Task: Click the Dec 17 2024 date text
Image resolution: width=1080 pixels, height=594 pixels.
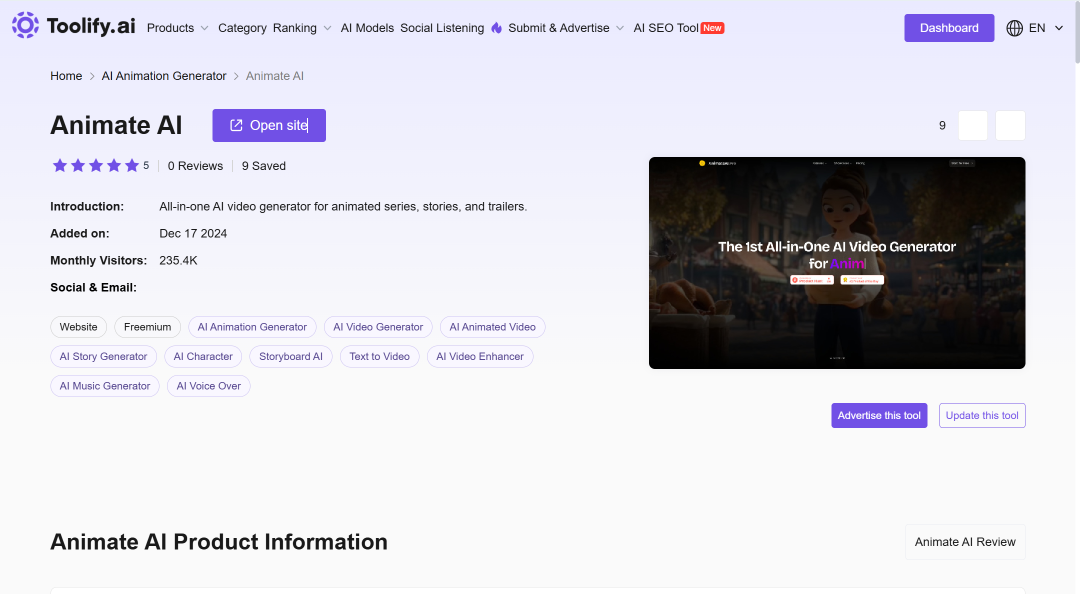Action: click(x=193, y=234)
